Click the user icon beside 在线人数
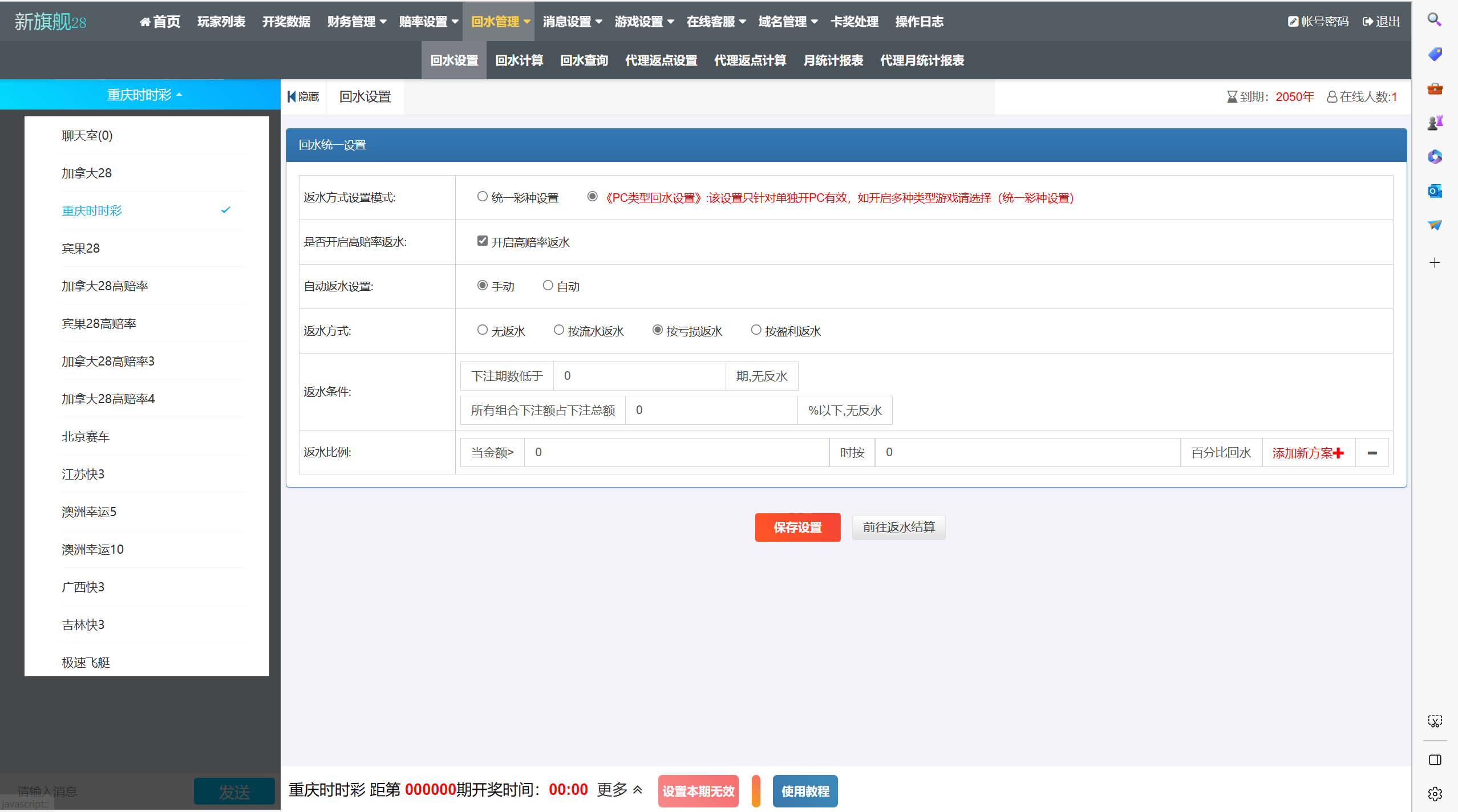The image size is (1458, 812). [x=1331, y=97]
